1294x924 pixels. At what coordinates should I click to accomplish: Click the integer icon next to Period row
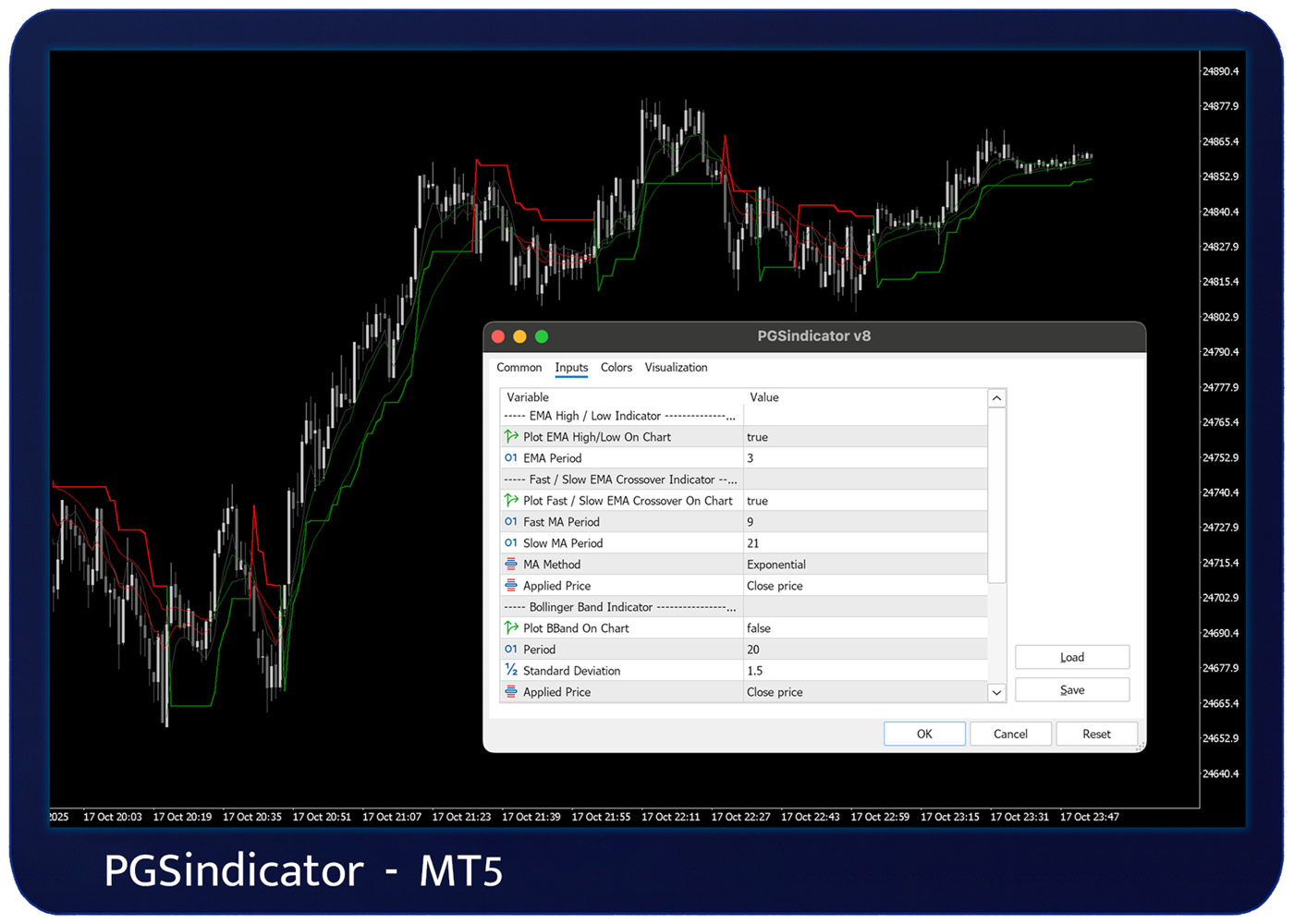click(x=511, y=649)
